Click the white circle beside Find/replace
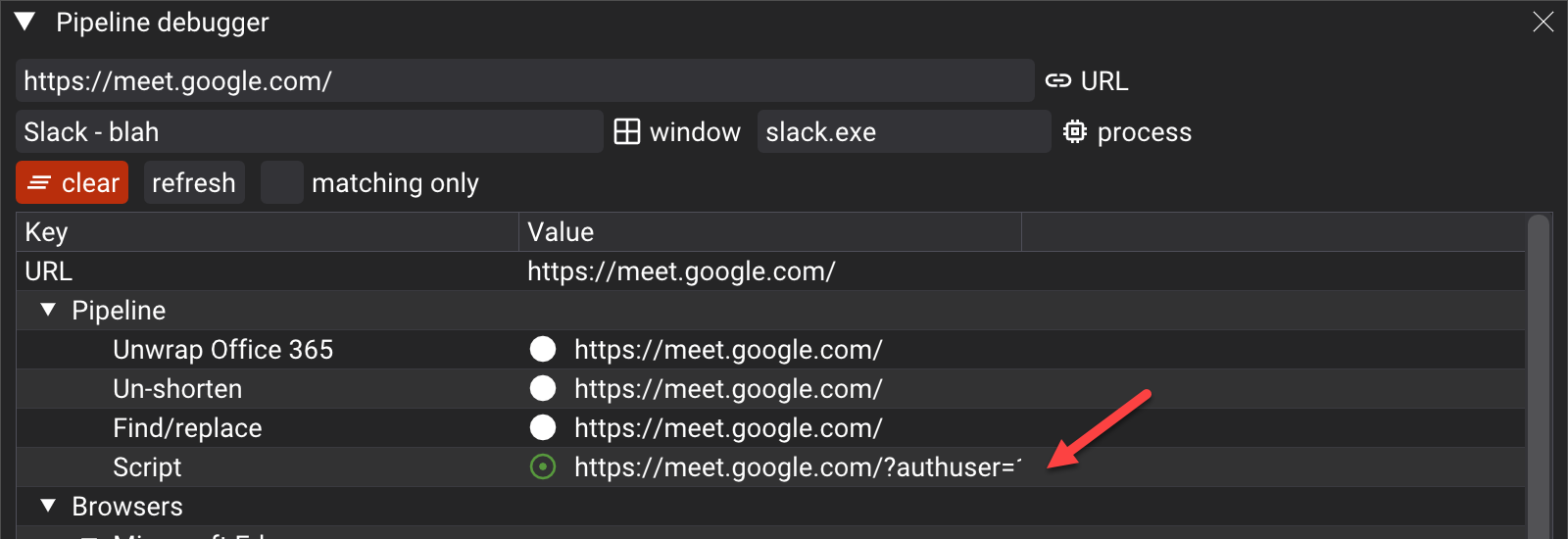Image resolution: width=1568 pixels, height=539 pixels. (543, 427)
